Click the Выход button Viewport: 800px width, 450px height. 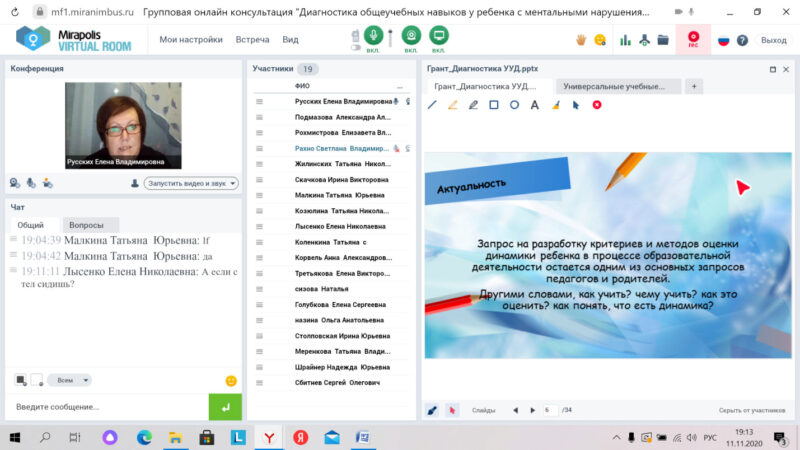pyautogui.click(x=773, y=40)
